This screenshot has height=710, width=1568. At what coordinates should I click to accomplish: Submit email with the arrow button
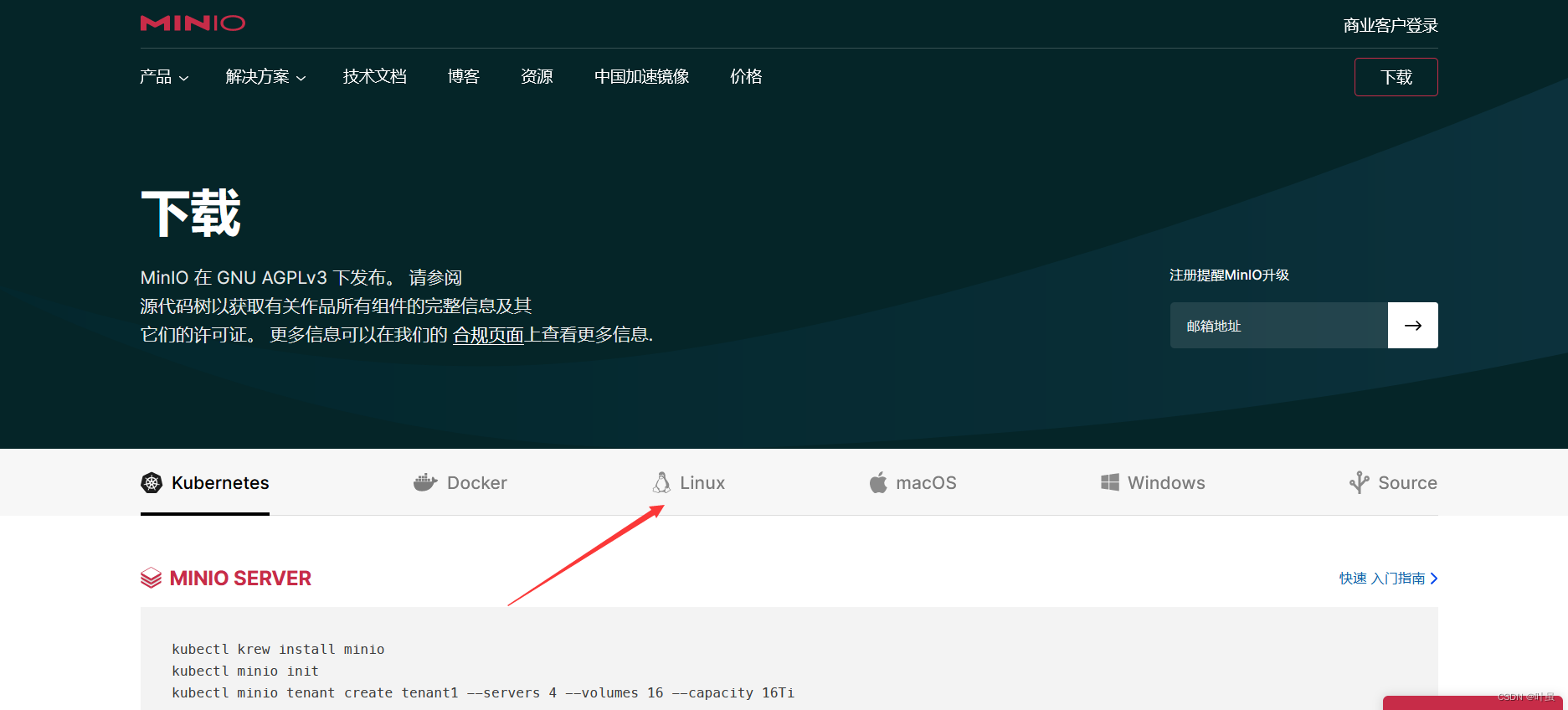click(x=1413, y=325)
